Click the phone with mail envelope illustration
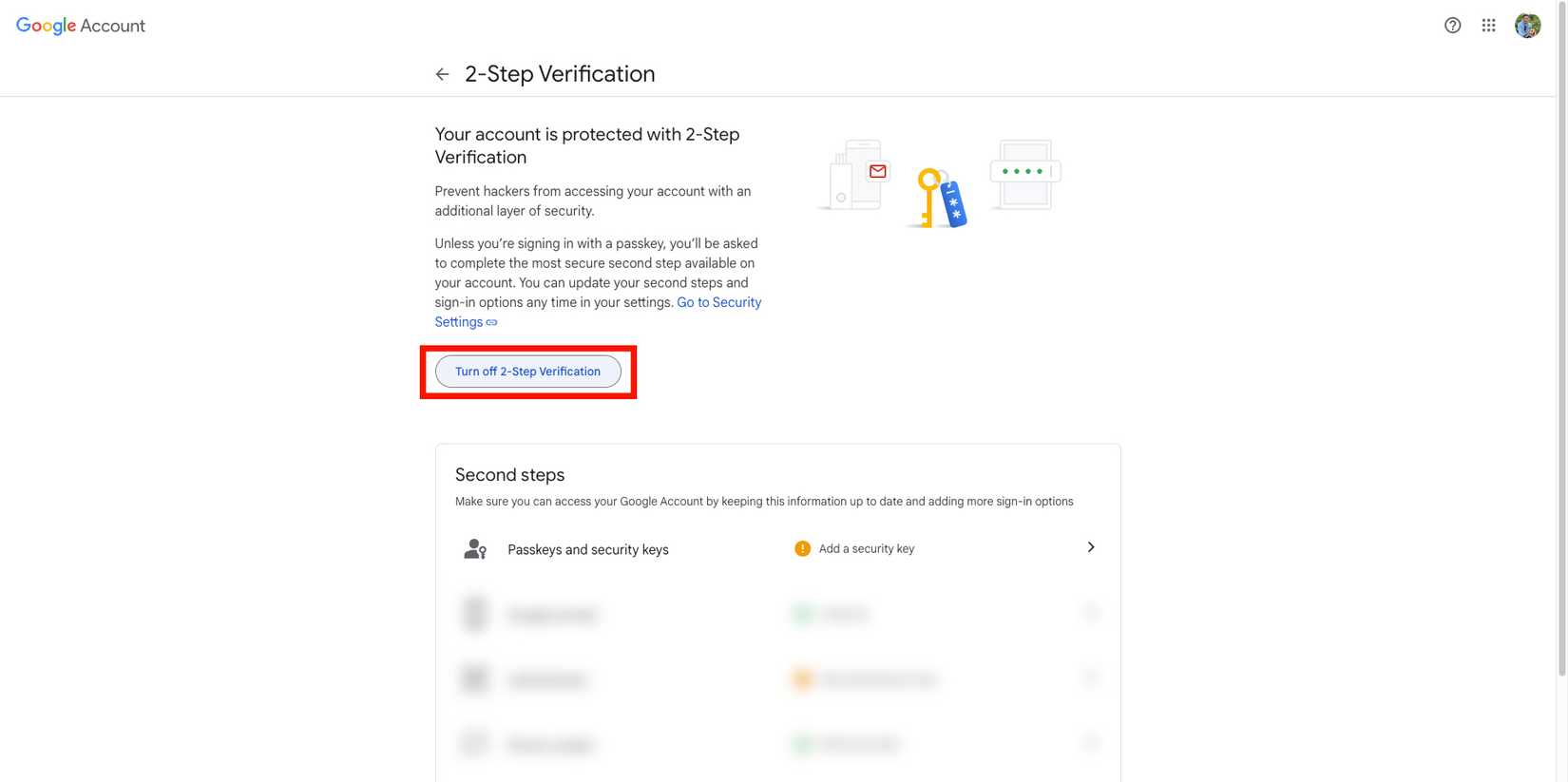 tap(856, 175)
